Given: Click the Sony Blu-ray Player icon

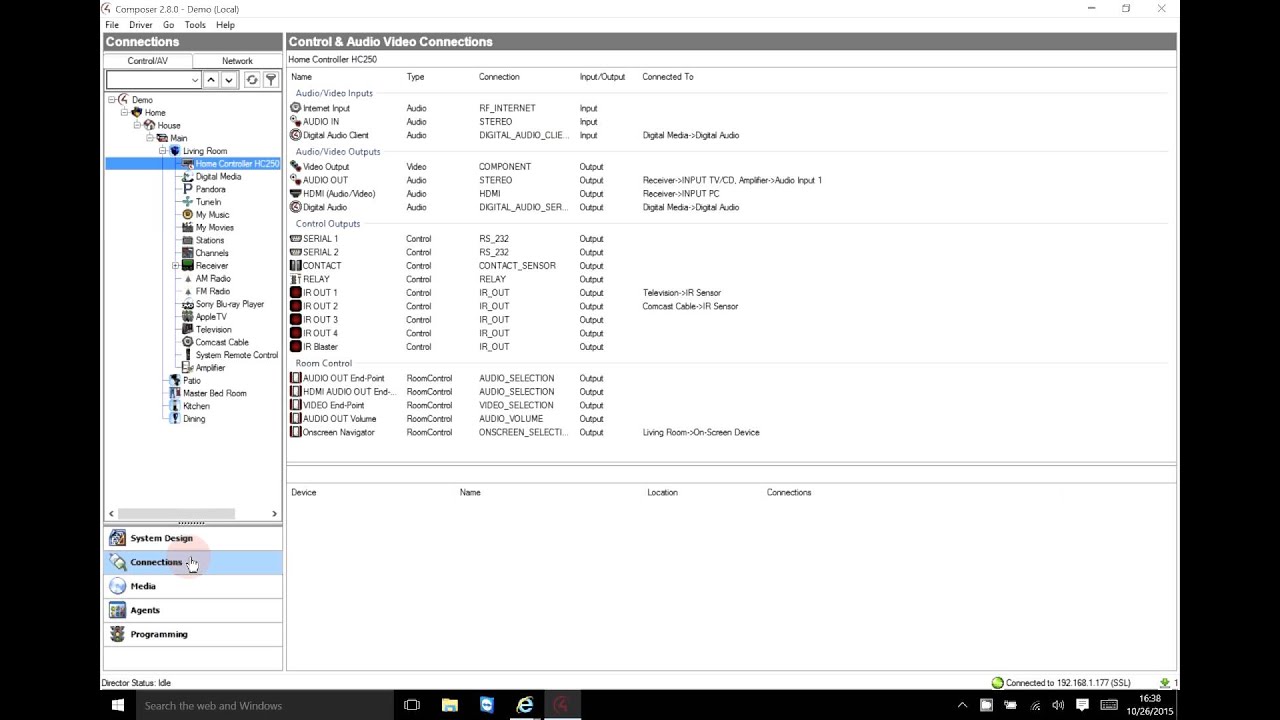Looking at the screenshot, I should coord(187,304).
